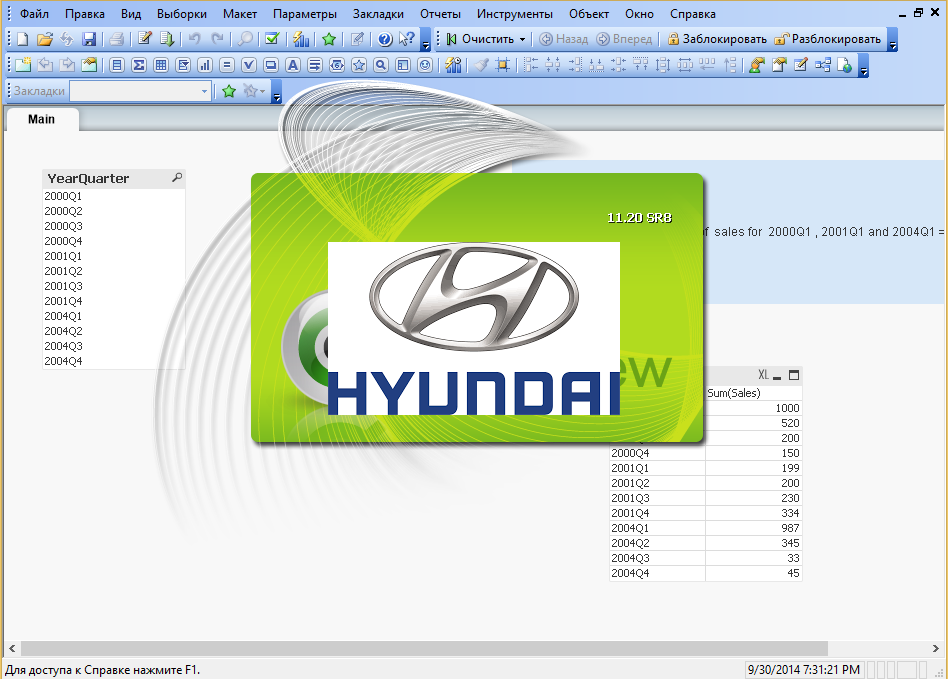The height and width of the screenshot is (679, 948).
Task: Switch on WebView with the globe page icon
Action: pos(845,65)
